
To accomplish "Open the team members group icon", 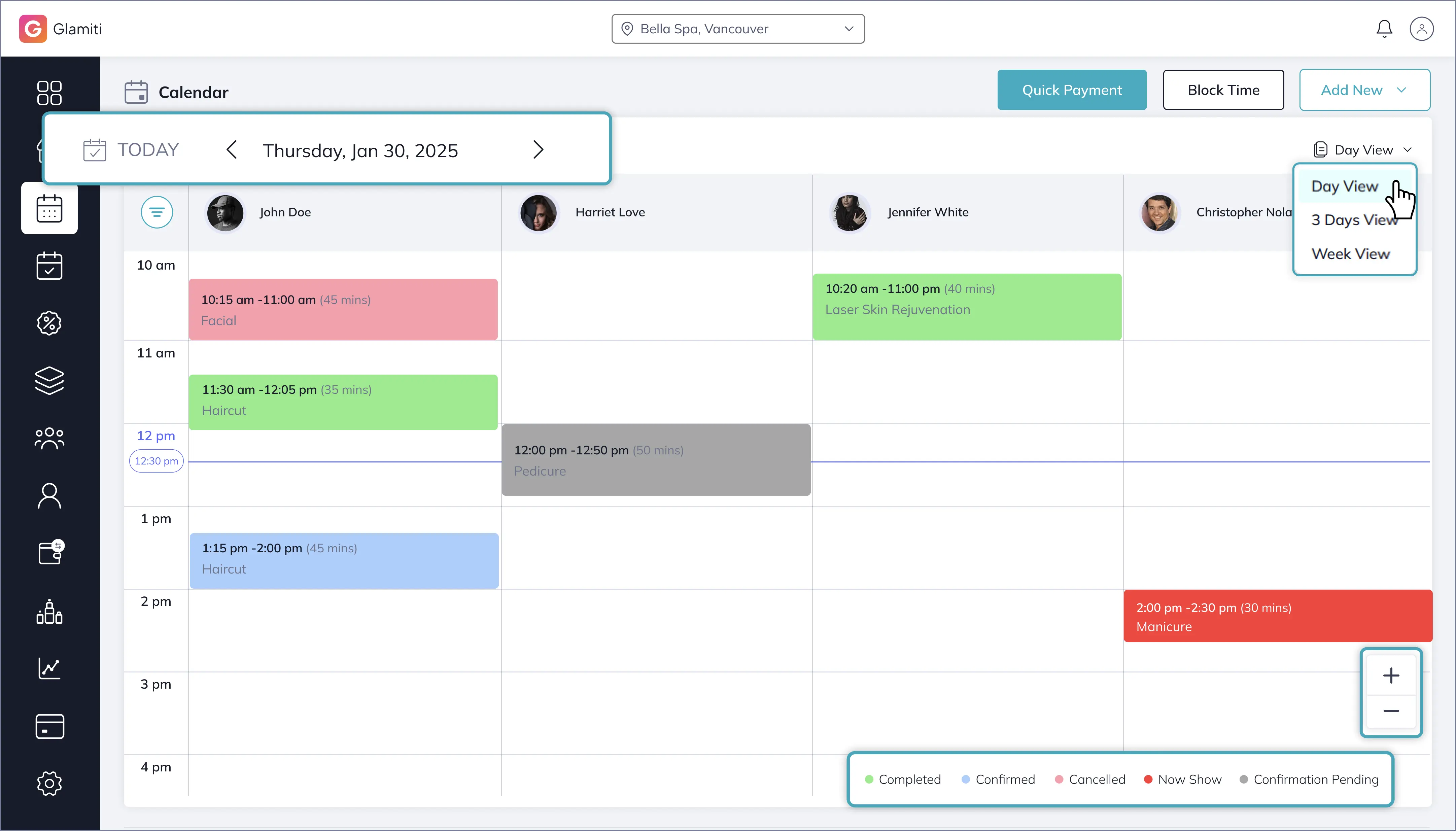I will (49, 438).
